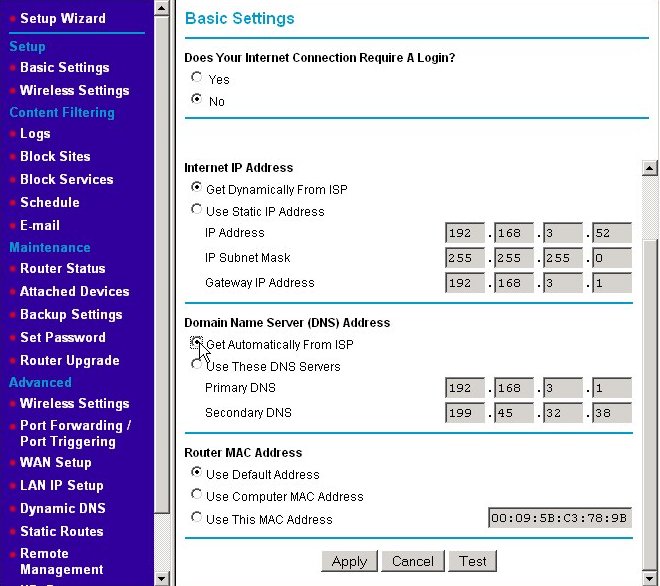Click IP Address last octet field 52
The height and width of the screenshot is (586, 660).
(612, 233)
